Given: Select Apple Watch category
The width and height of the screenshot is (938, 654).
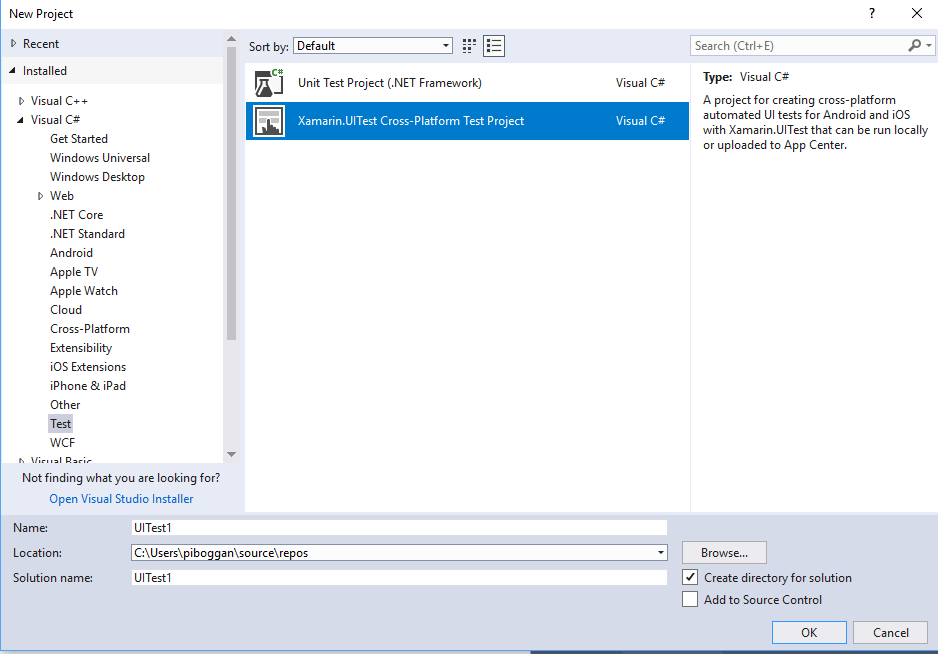Looking at the screenshot, I should click(x=84, y=291).
